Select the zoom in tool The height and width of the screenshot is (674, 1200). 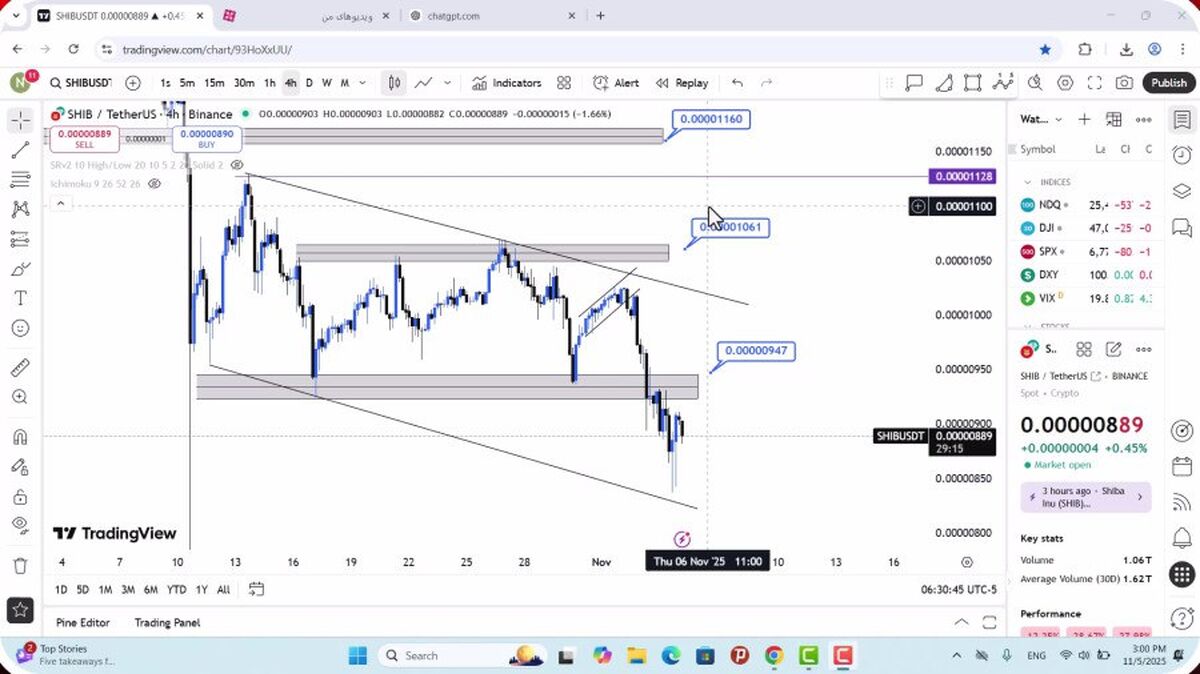pos(20,397)
